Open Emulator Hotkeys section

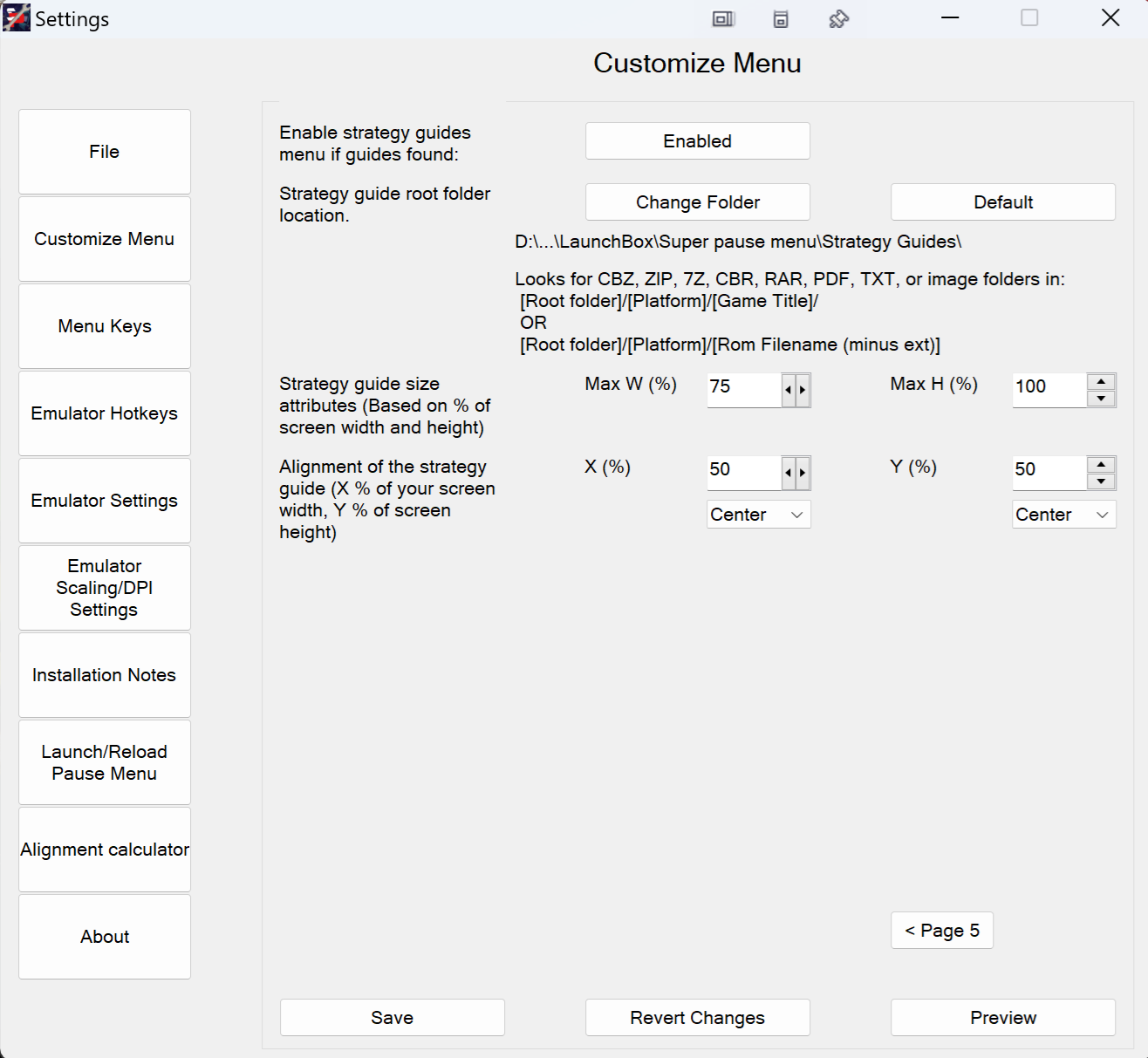[105, 413]
